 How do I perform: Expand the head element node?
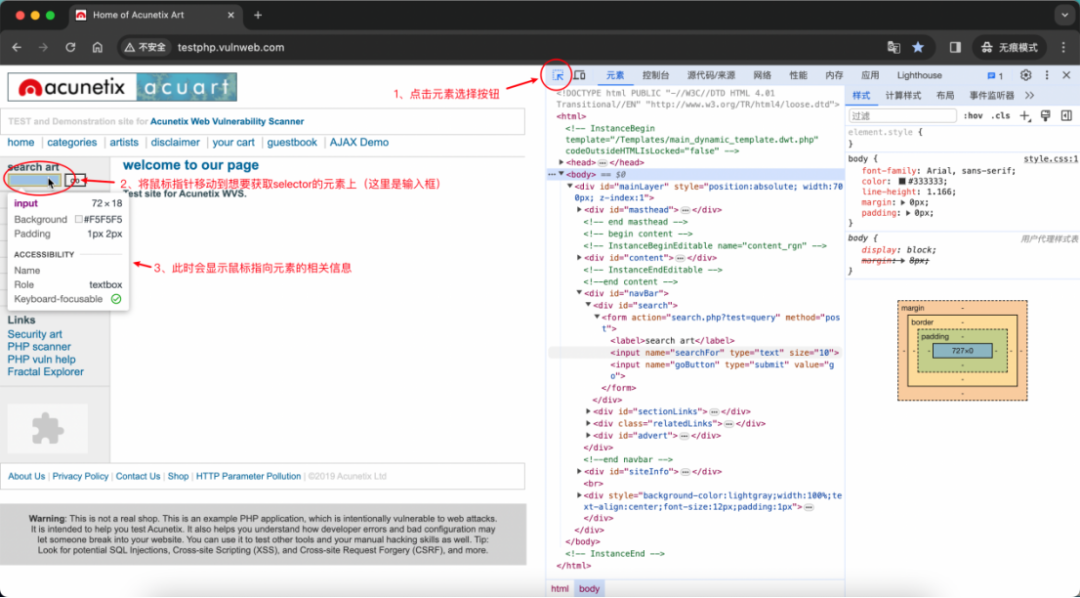click(x=561, y=163)
